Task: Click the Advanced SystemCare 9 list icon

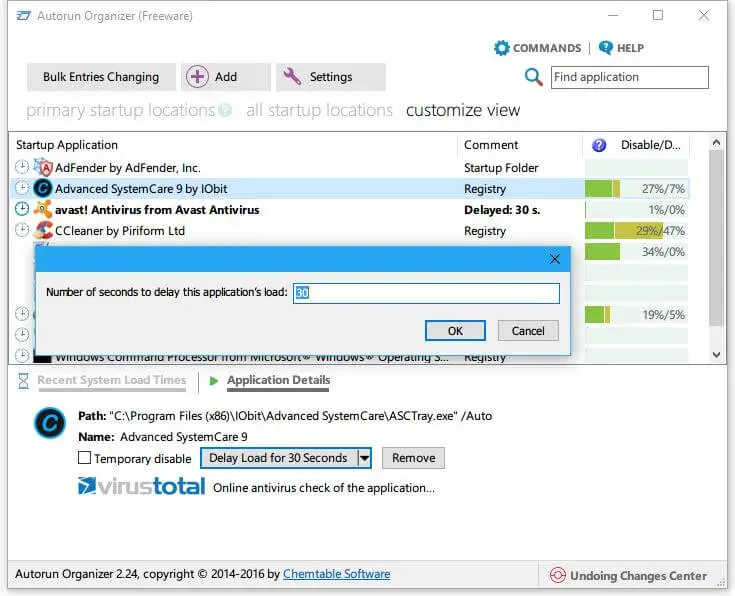Action: pos(43,189)
